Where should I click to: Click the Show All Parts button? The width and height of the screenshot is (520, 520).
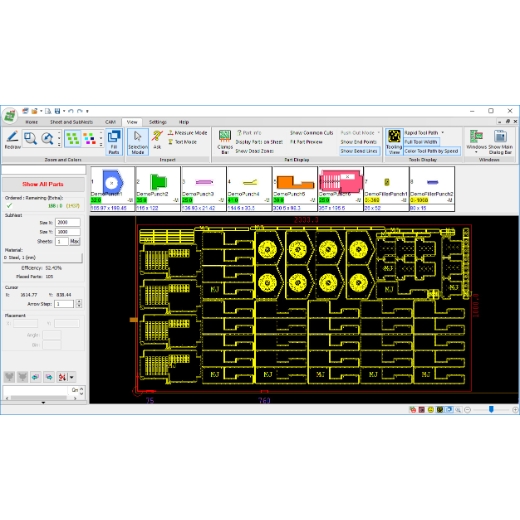click(x=43, y=184)
